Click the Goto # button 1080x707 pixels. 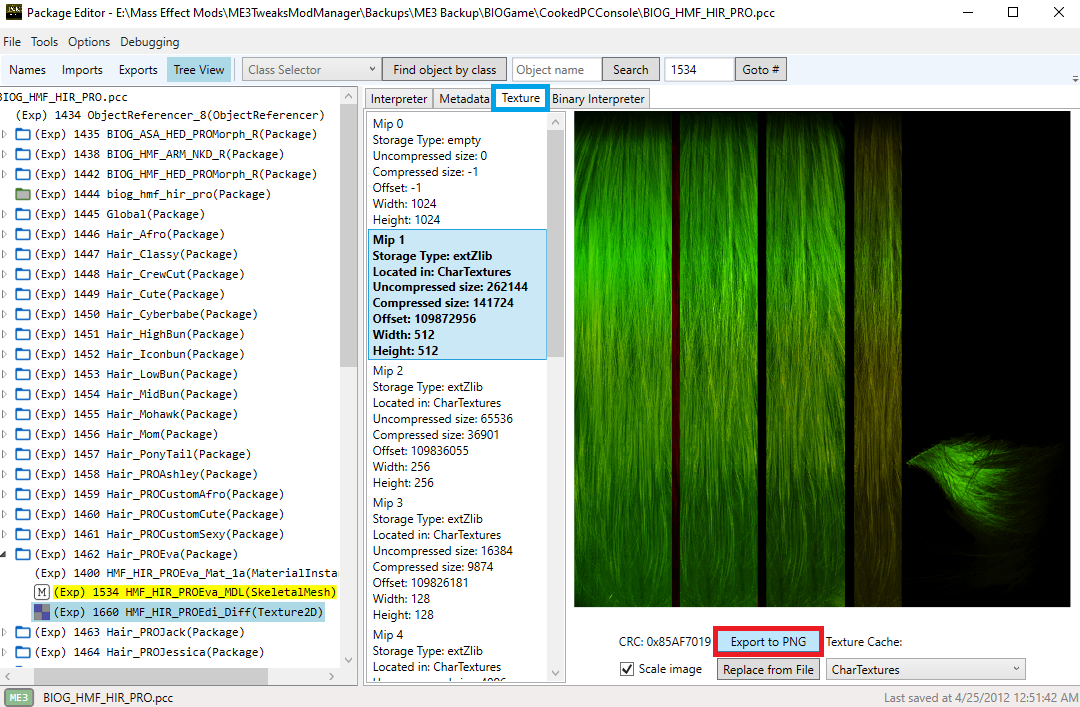(760, 70)
